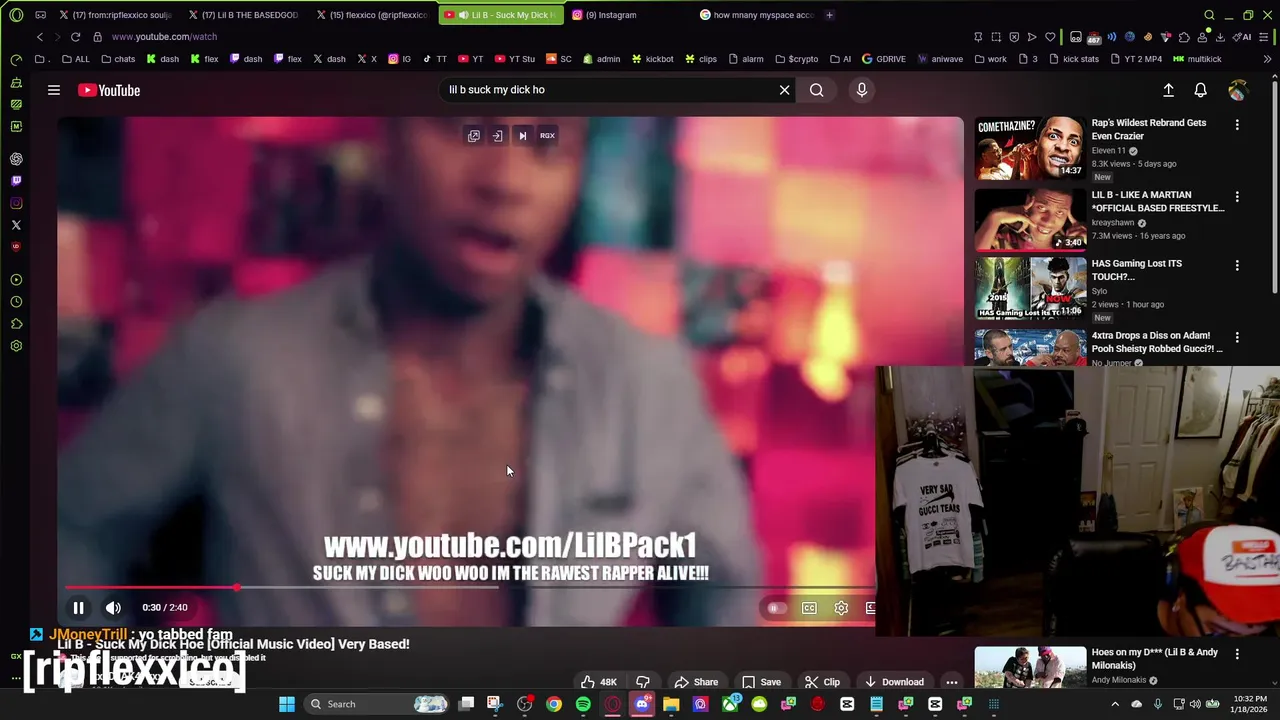Pause the video playback
1280x720 pixels.
[x=78, y=608]
